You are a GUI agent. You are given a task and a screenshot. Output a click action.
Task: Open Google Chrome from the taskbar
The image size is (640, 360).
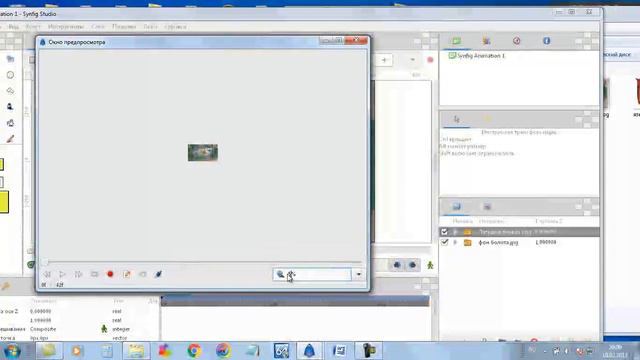point(194,351)
